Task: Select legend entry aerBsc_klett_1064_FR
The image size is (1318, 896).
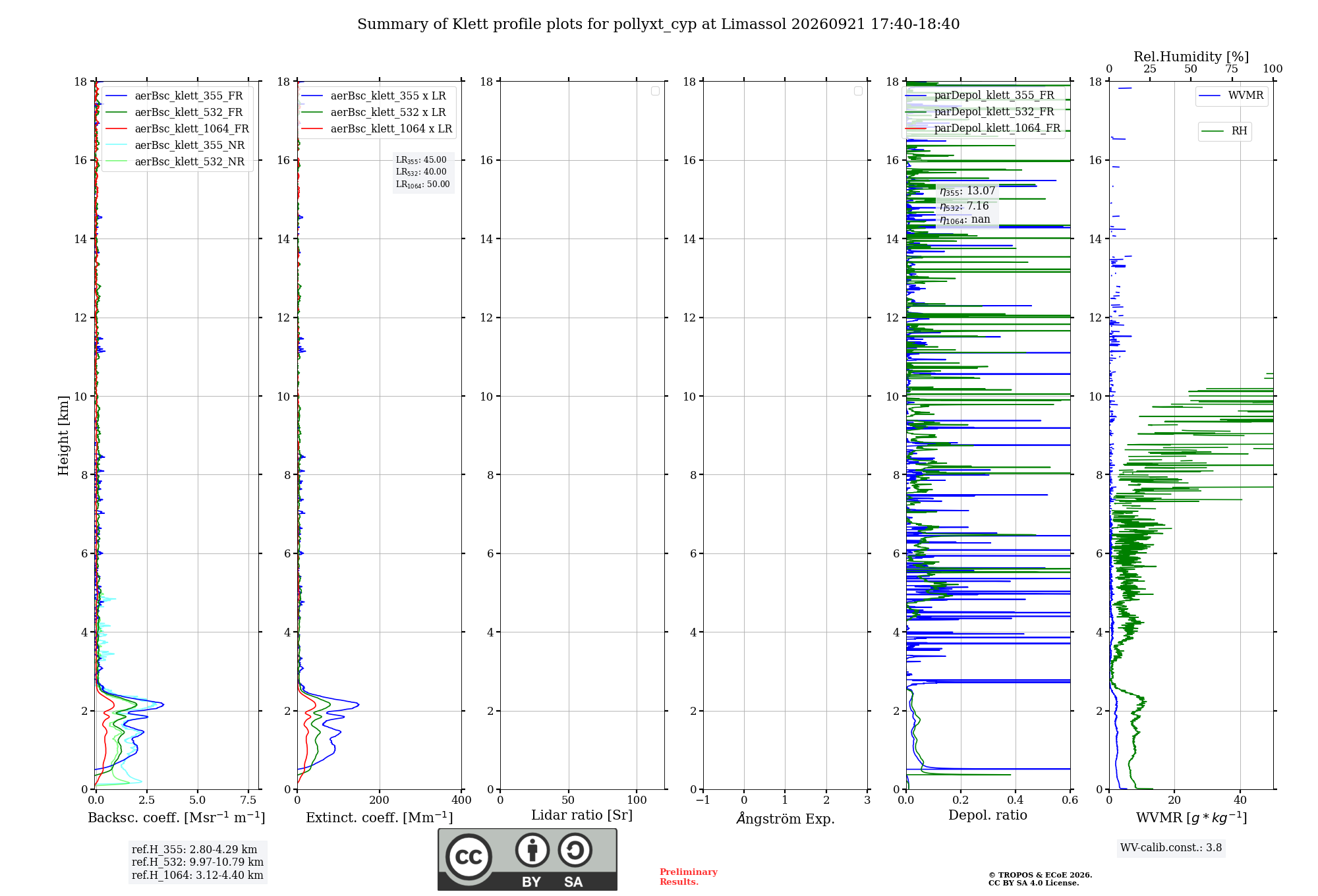Action: coord(178,128)
